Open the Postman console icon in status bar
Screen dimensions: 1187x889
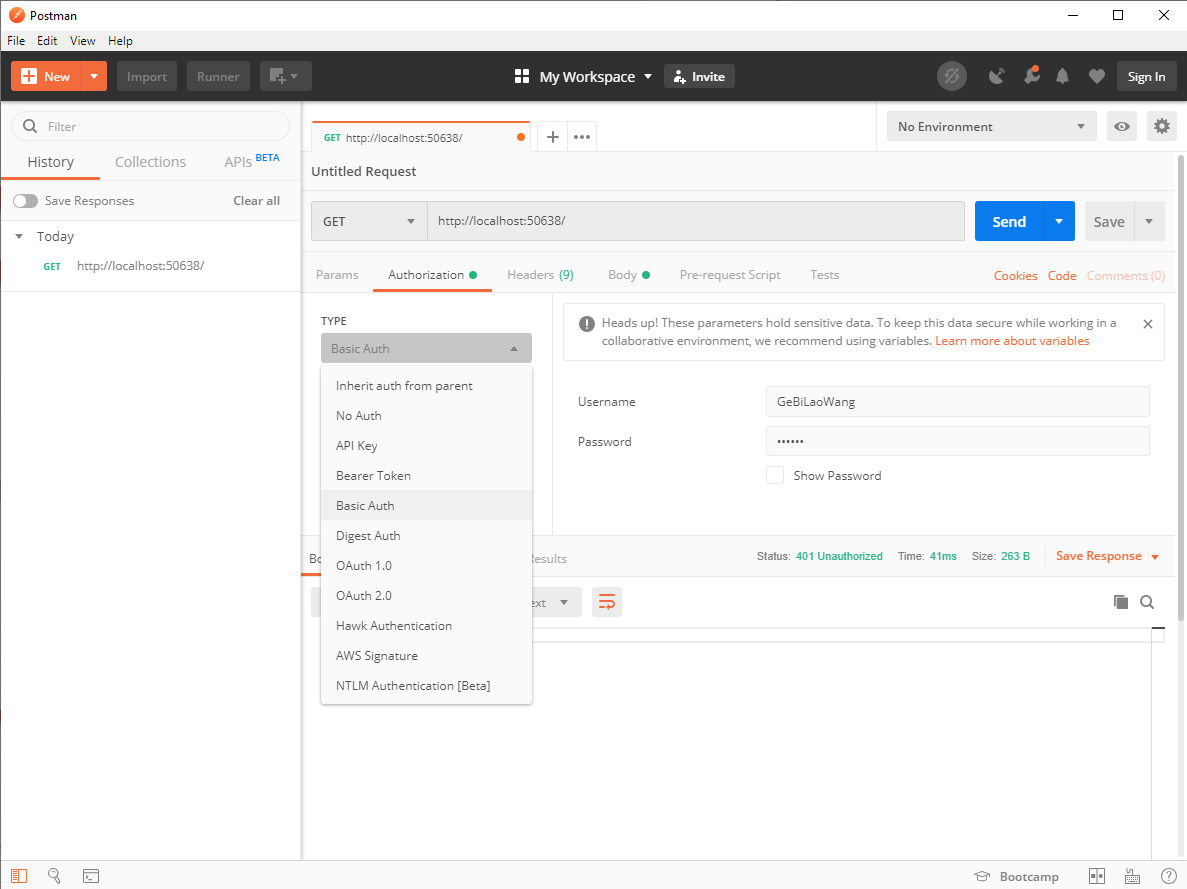click(90, 876)
